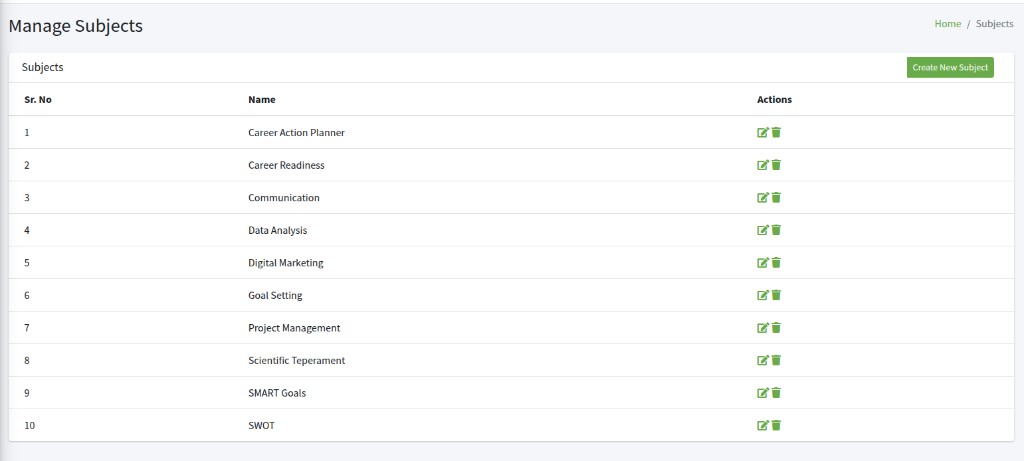Click the Sr. No column header
This screenshot has height=461, width=1024.
(38, 100)
